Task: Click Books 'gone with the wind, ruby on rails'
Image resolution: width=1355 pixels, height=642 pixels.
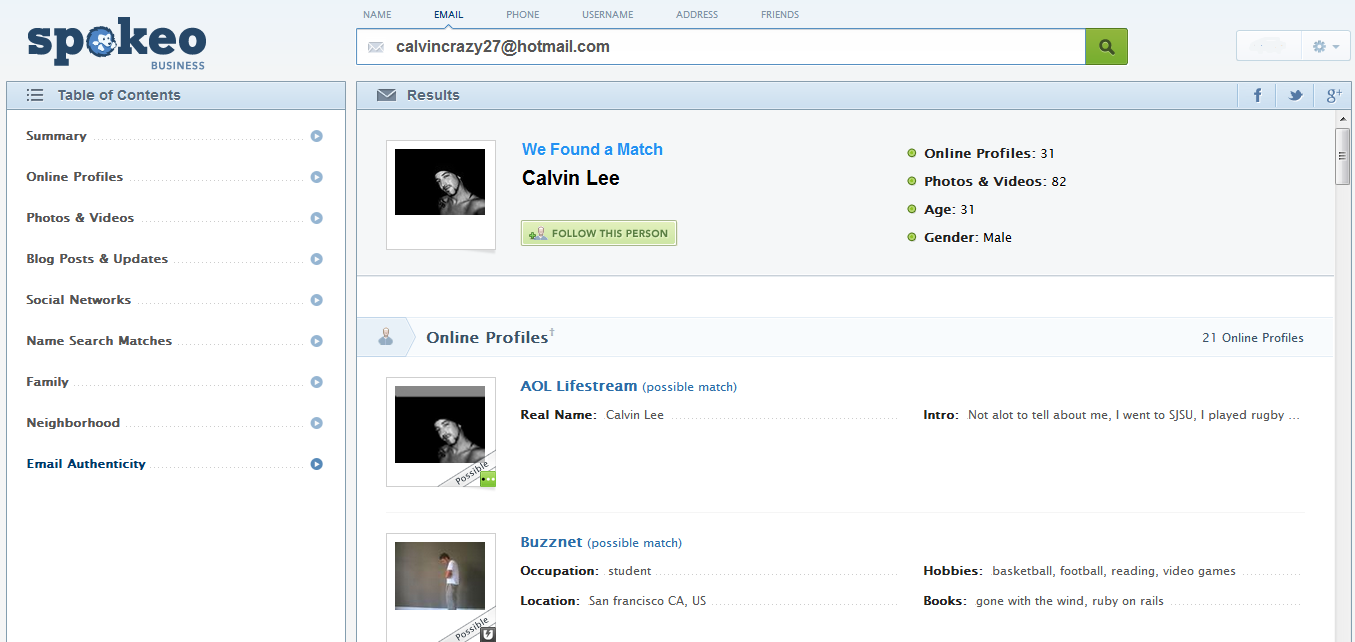Action: pyautogui.click(x=1069, y=602)
